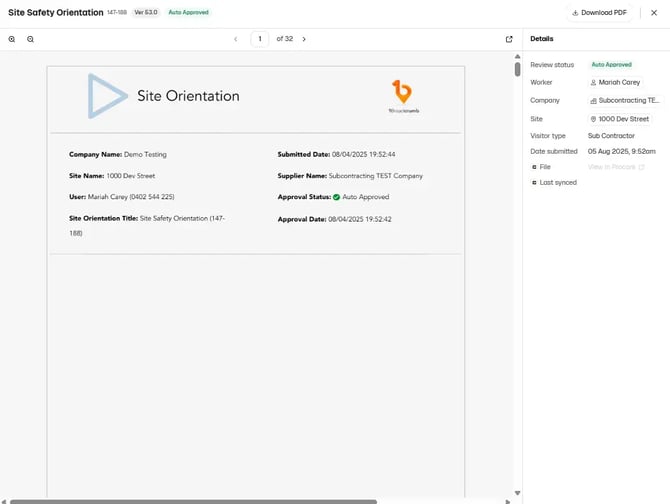
Task: Click the Procore icon next to File
Action: click(x=534, y=167)
